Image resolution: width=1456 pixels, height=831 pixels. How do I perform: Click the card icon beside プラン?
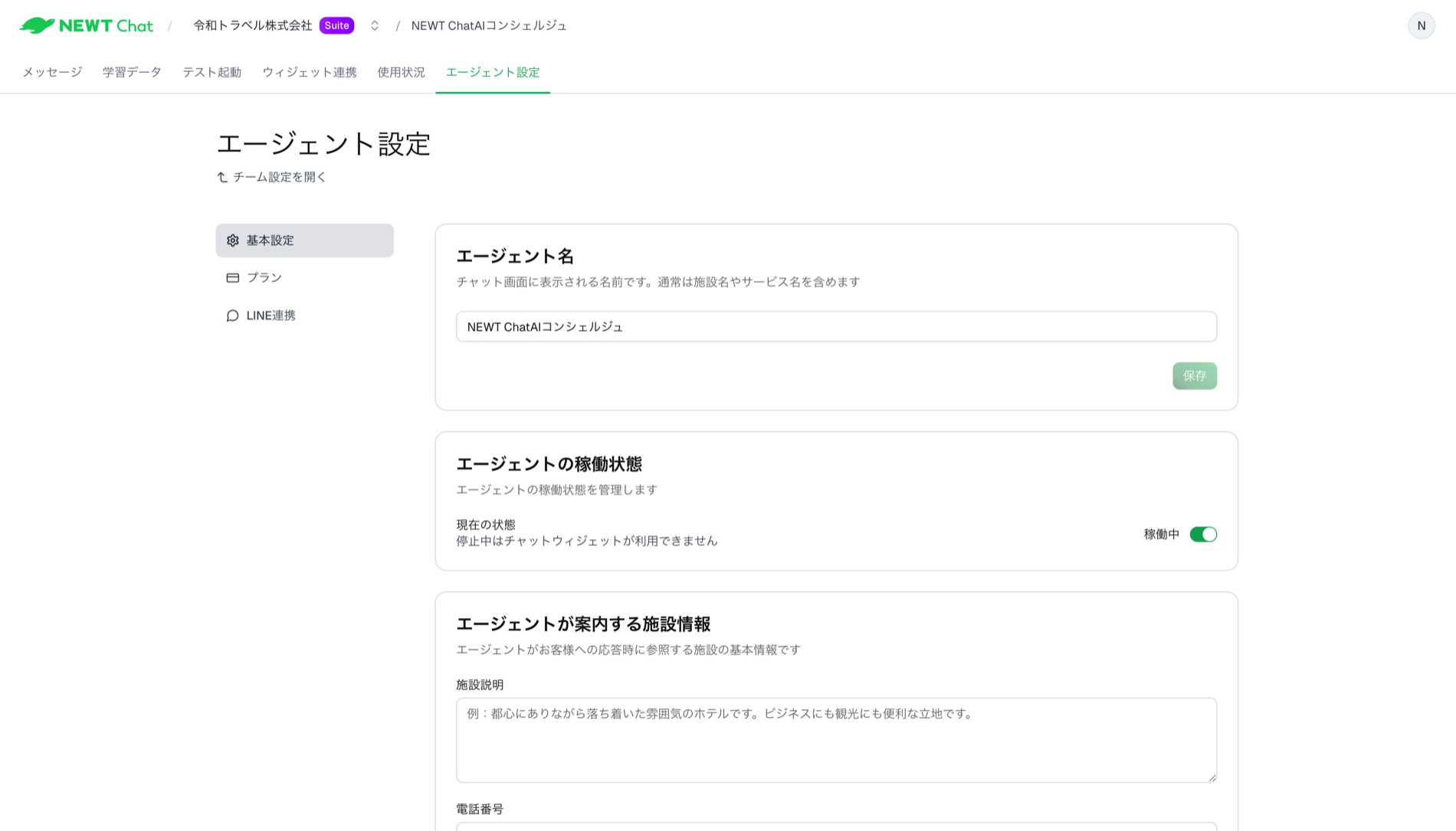[x=232, y=277]
